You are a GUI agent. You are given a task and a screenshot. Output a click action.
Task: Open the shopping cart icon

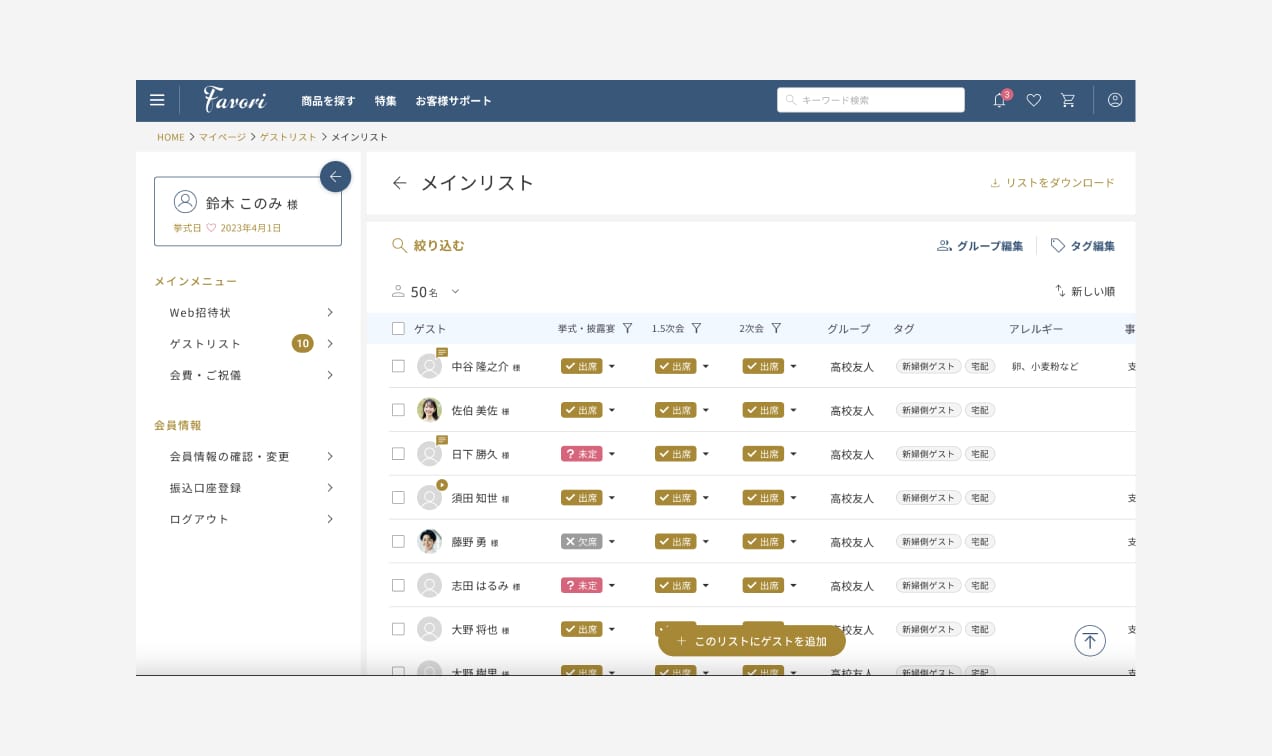pyautogui.click(x=1068, y=100)
